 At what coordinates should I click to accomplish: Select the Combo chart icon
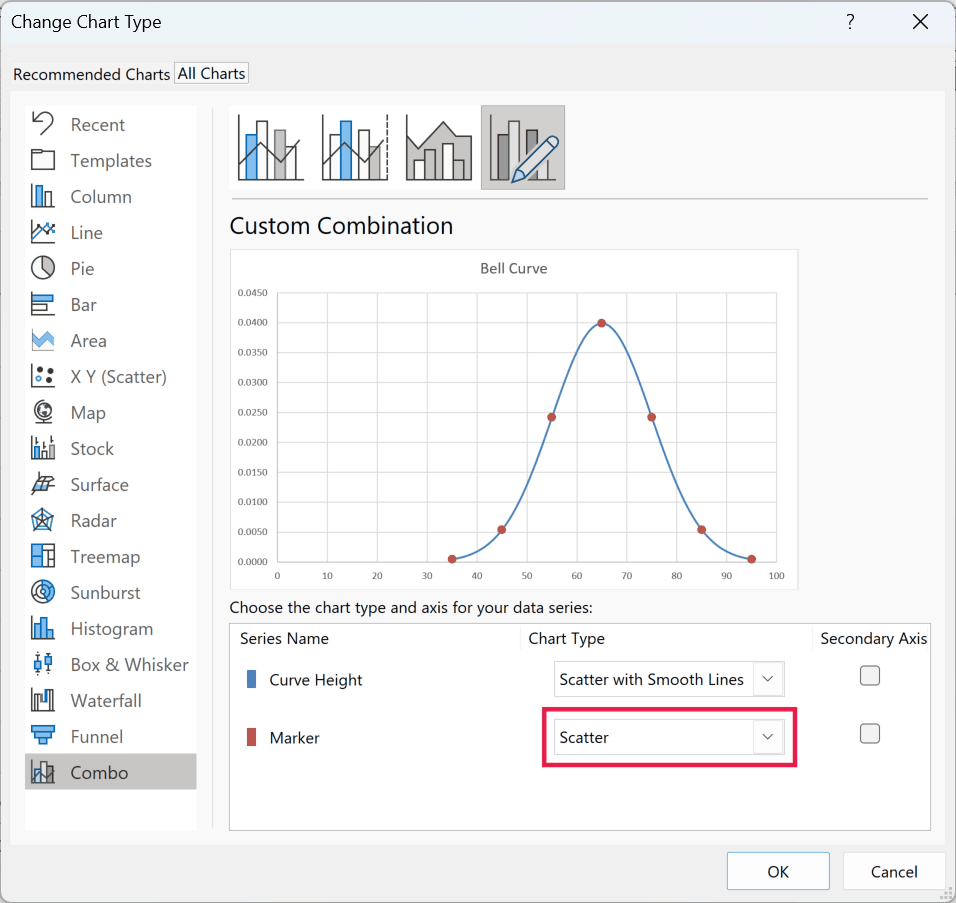click(x=43, y=773)
